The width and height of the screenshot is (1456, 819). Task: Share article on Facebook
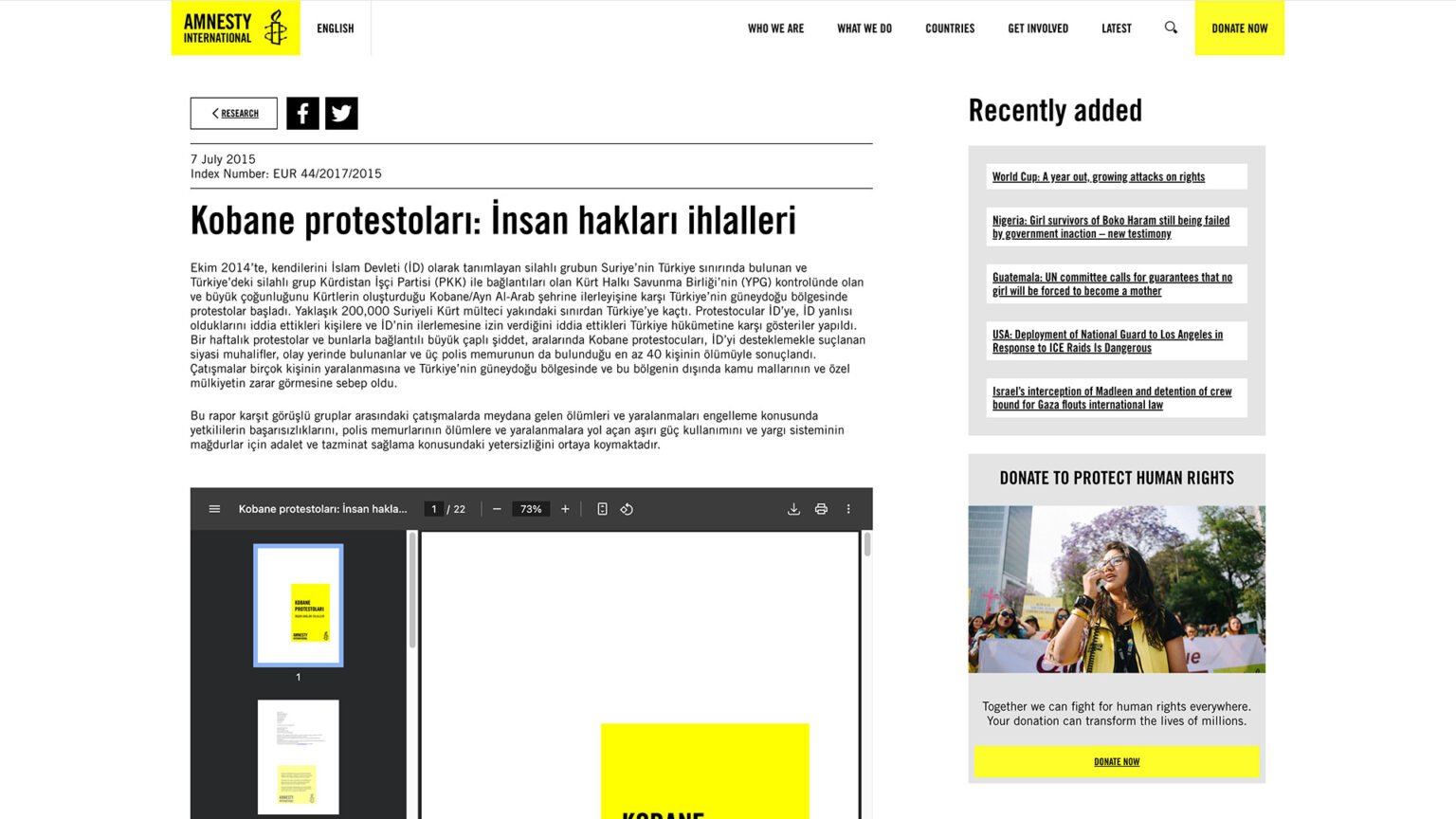[302, 114]
